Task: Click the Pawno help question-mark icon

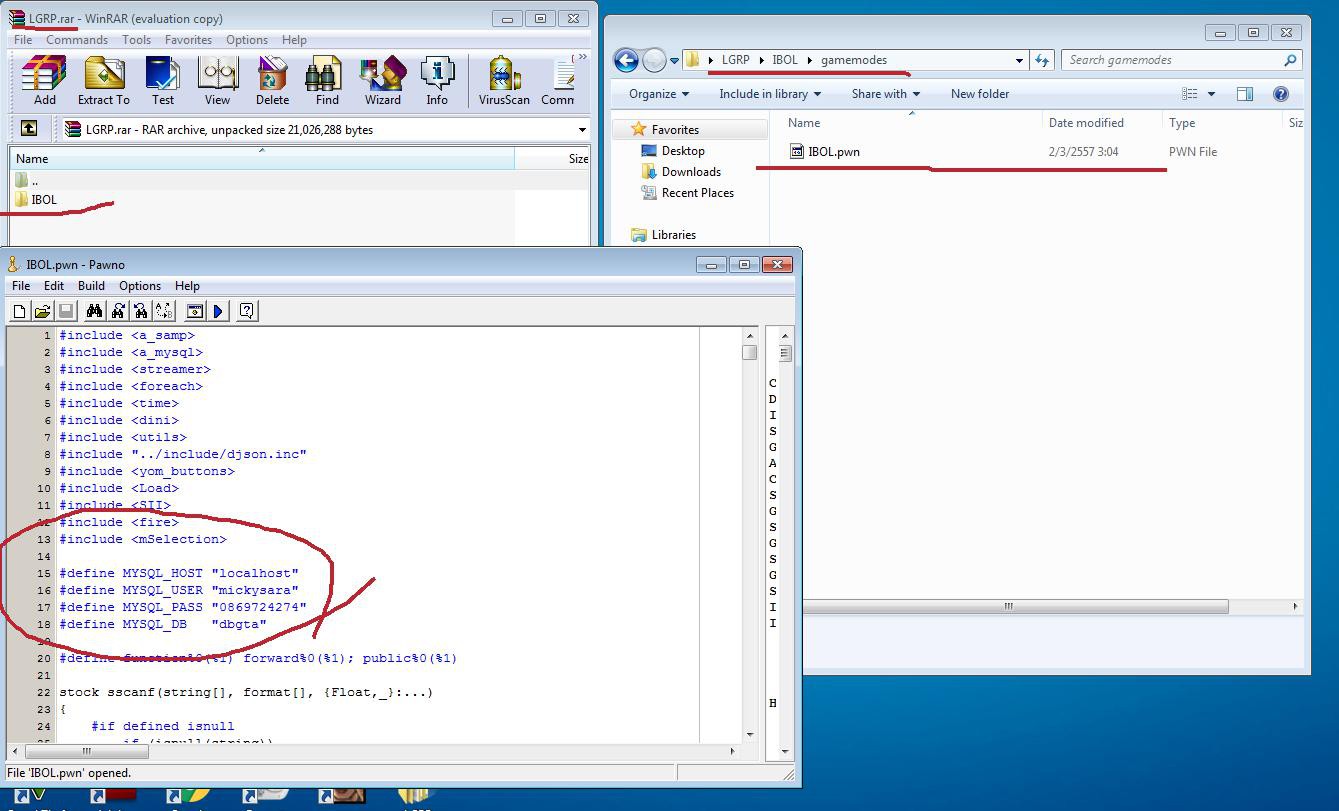Action: click(x=247, y=311)
